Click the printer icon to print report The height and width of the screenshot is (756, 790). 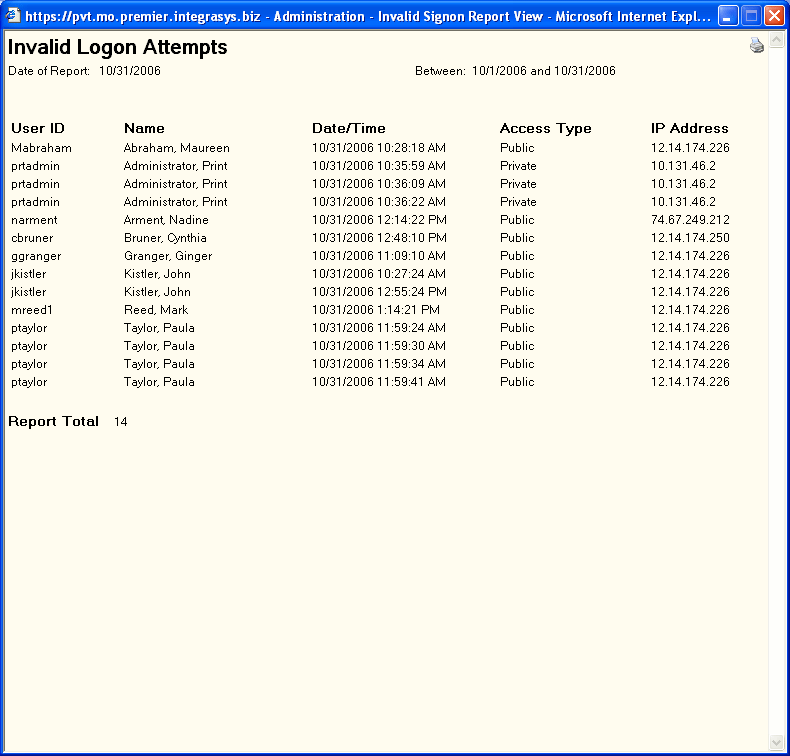point(756,45)
